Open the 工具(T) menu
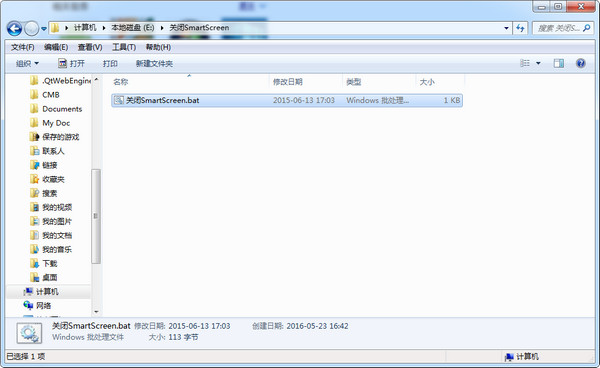600x368 pixels. (124, 47)
